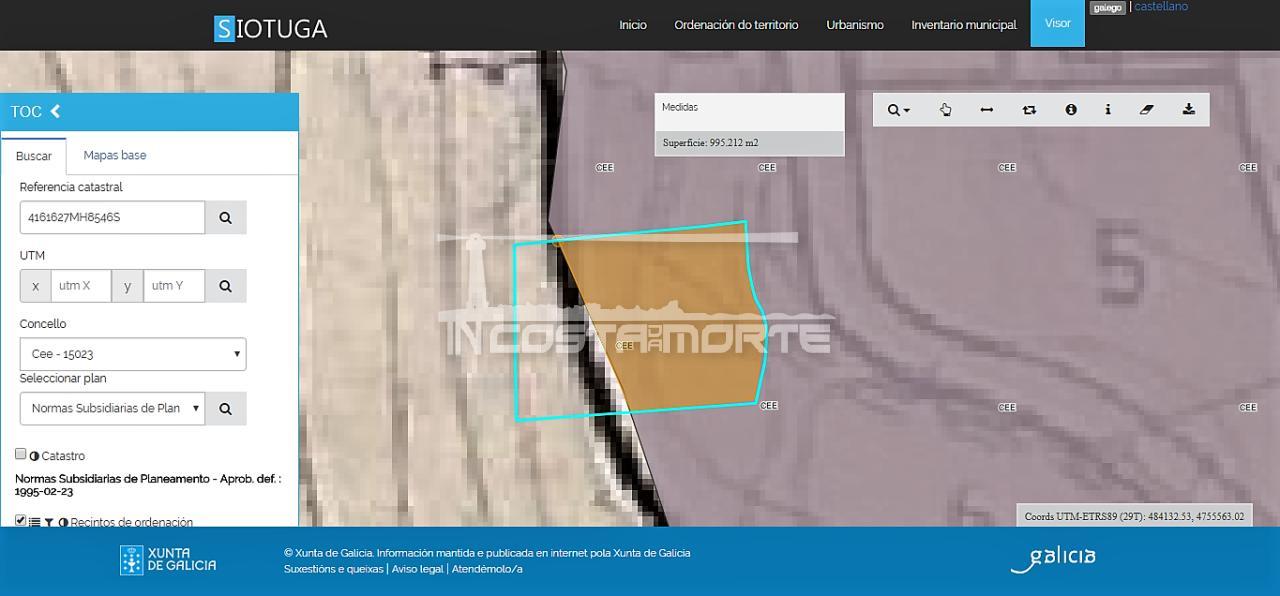Click 'Superficie: 995.212 m2' measurement text
Screen dimensions: 1280x596
tap(710, 143)
